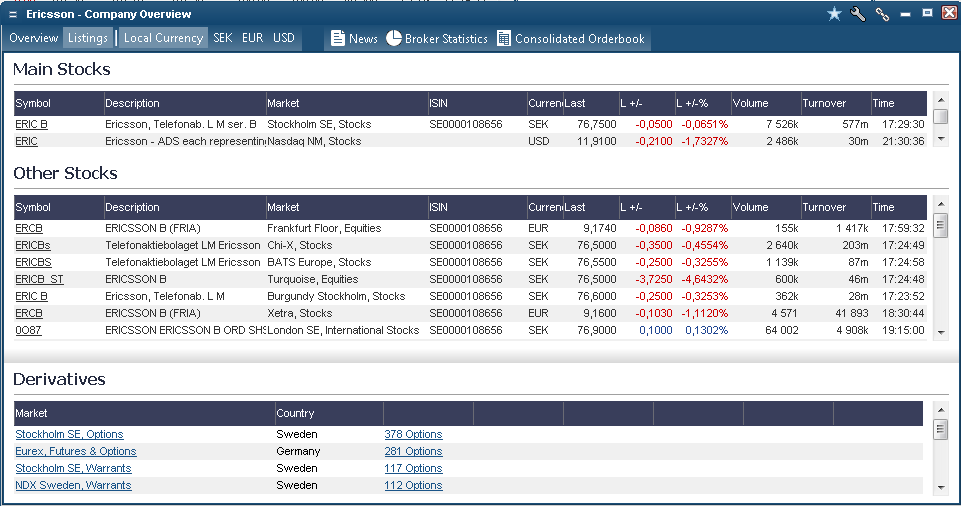961x506 pixels.
Task: Click scrollbar thumb in Derivatives table
Action: 941,429
